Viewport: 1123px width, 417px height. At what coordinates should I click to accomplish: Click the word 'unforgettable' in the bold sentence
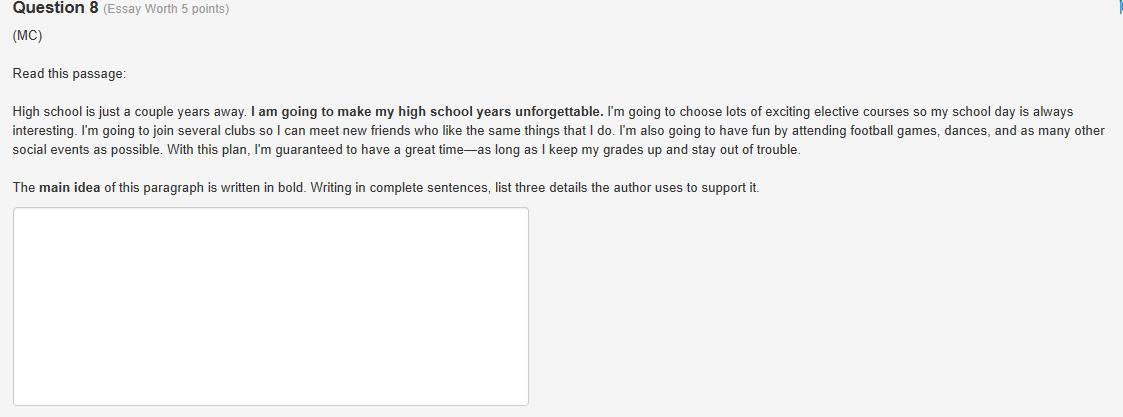click(559, 112)
